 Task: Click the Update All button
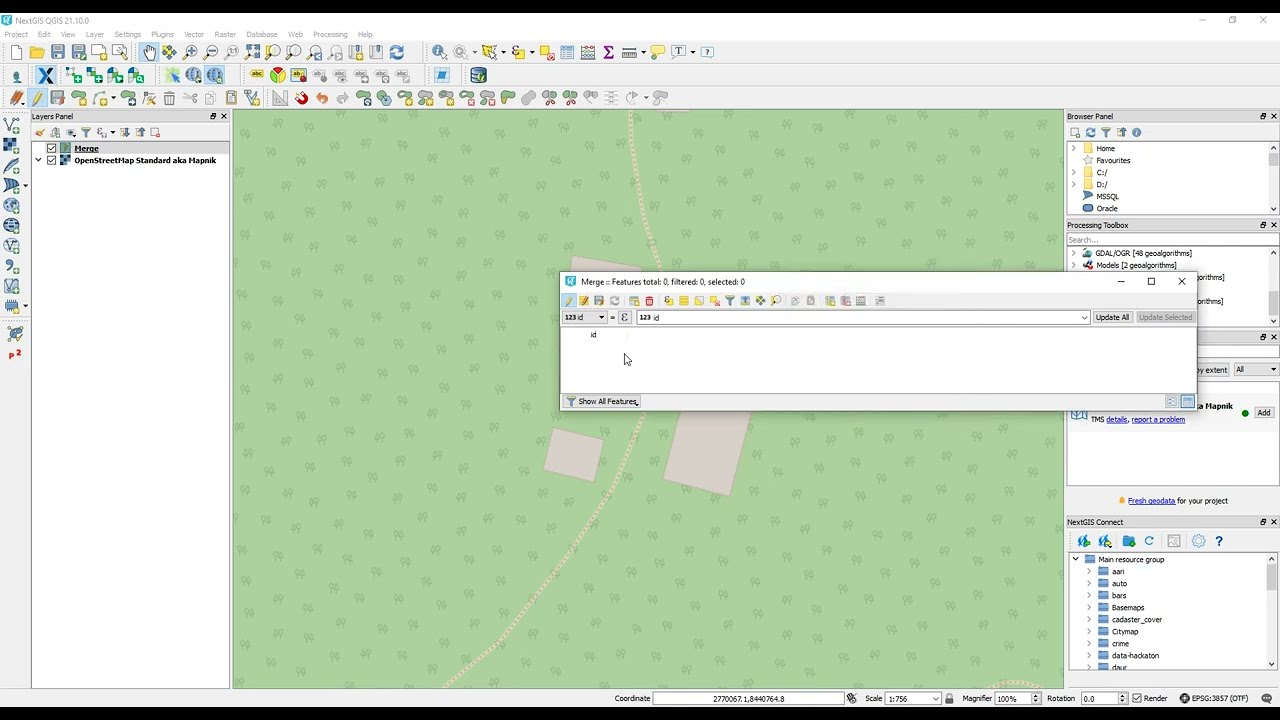pyautogui.click(x=1112, y=317)
